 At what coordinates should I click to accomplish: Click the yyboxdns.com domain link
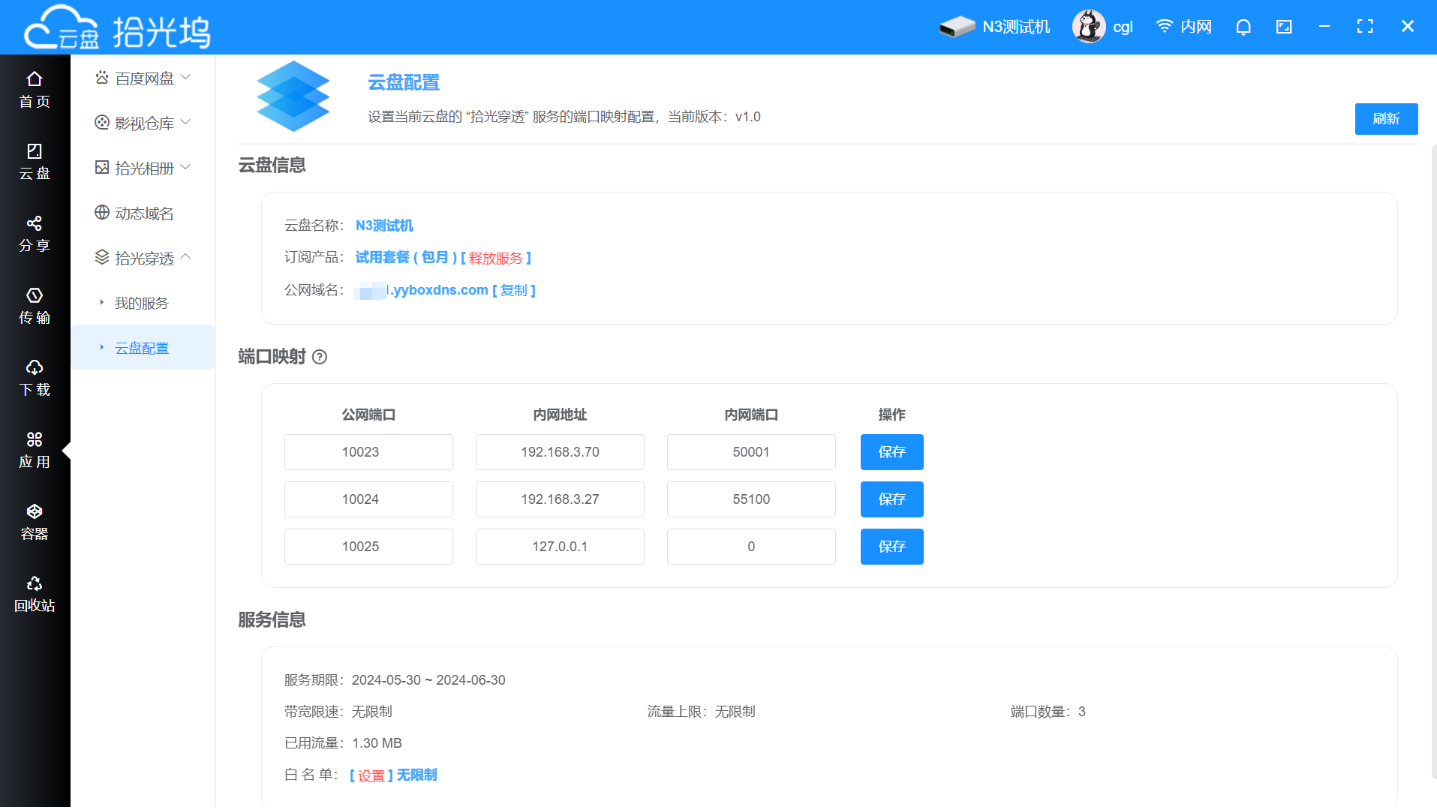click(423, 290)
